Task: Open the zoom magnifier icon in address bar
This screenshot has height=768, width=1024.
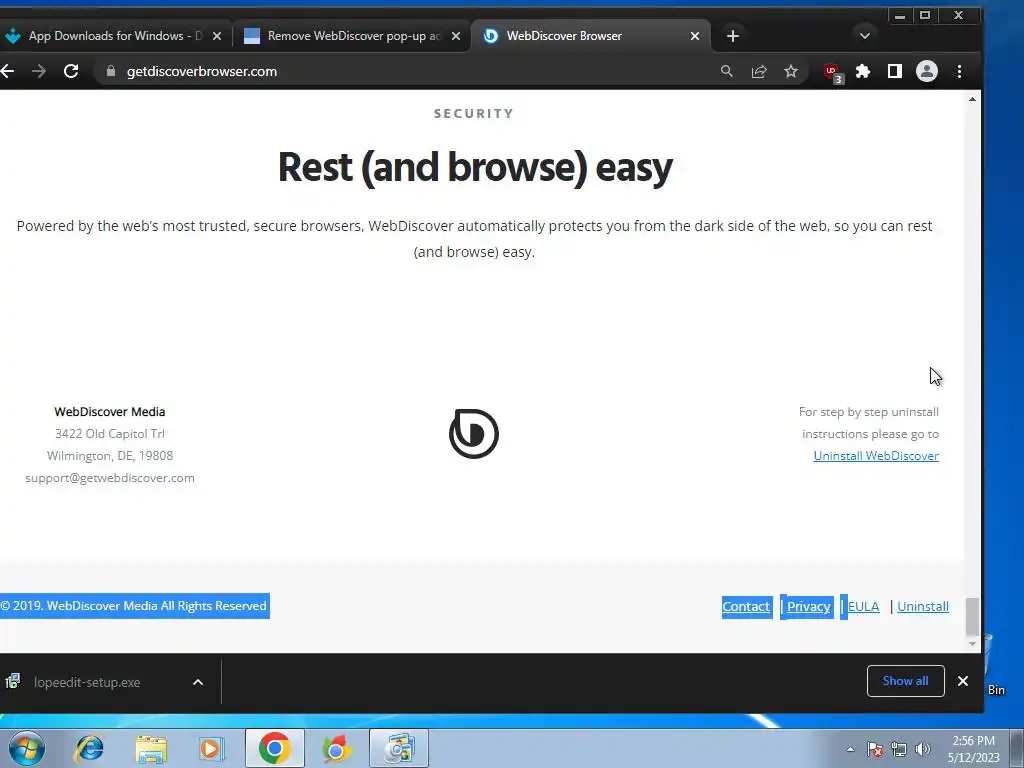Action: coord(726,71)
